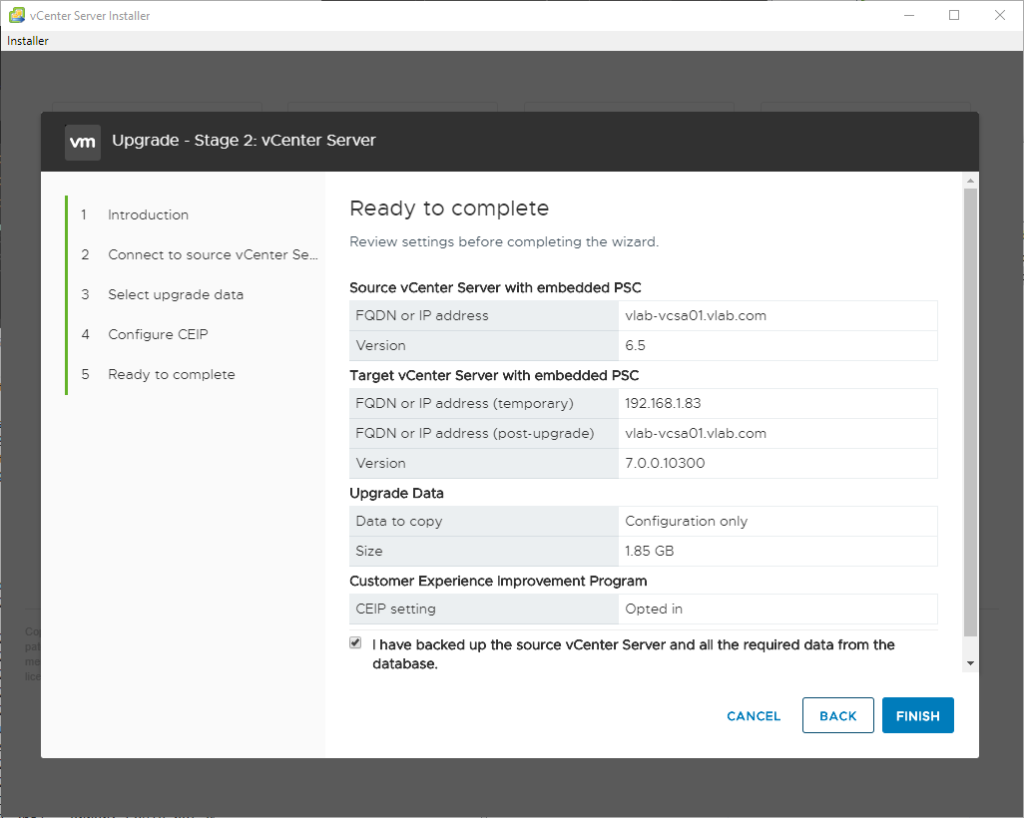Click 'Review settings before completing the wizard' text

click(x=504, y=242)
